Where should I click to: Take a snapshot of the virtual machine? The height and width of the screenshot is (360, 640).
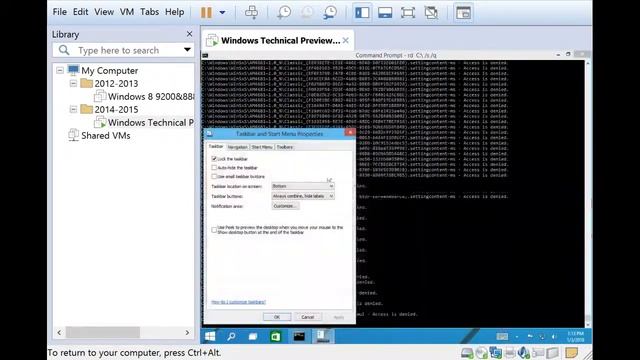click(283, 13)
